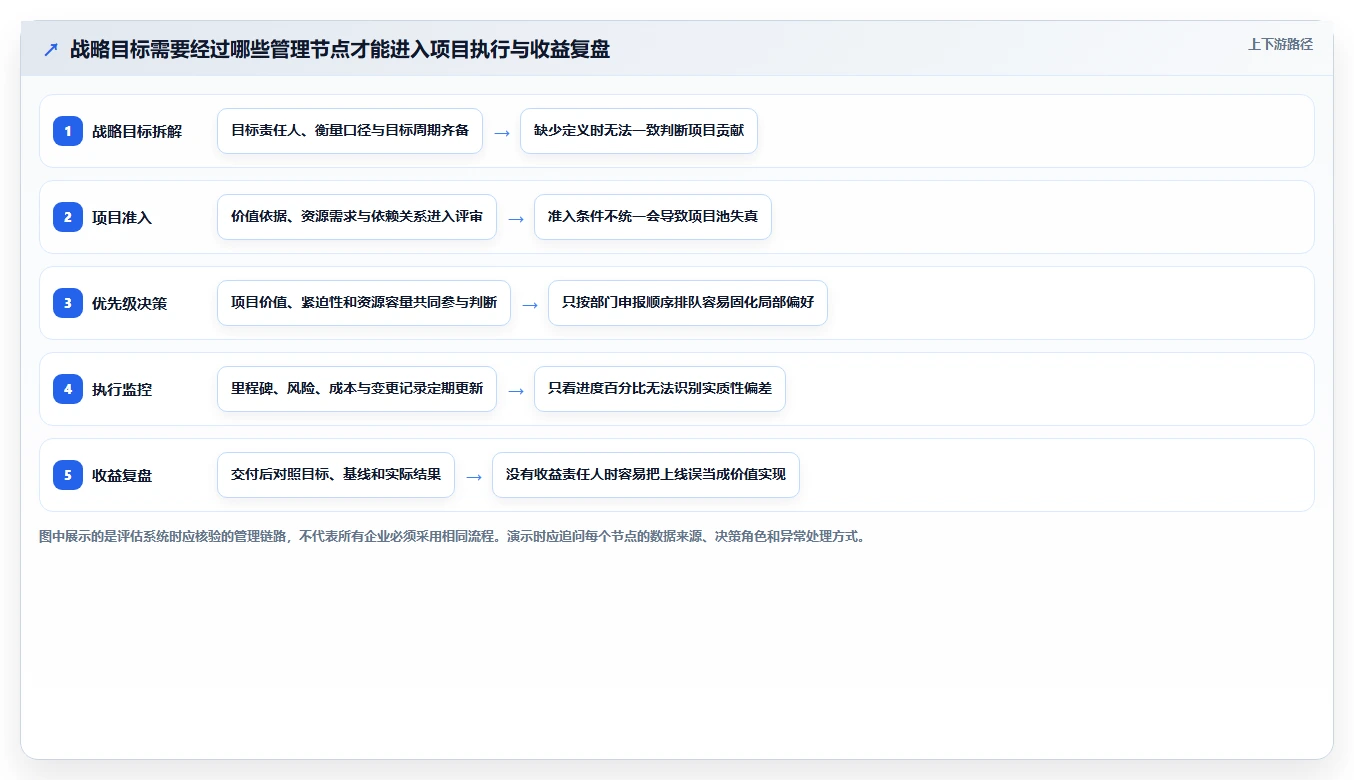
Task: Click the 价值依据、资源需求与依赖关系进入评审 box
Action: click(357, 217)
